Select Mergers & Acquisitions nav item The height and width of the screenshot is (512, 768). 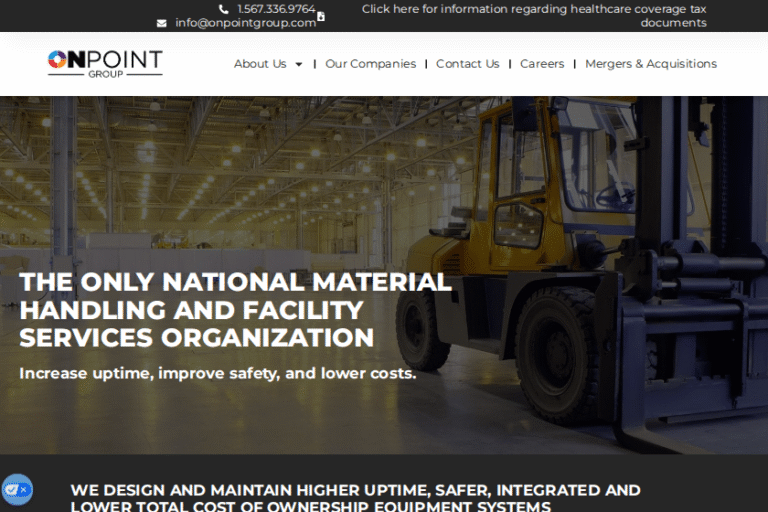tap(650, 64)
